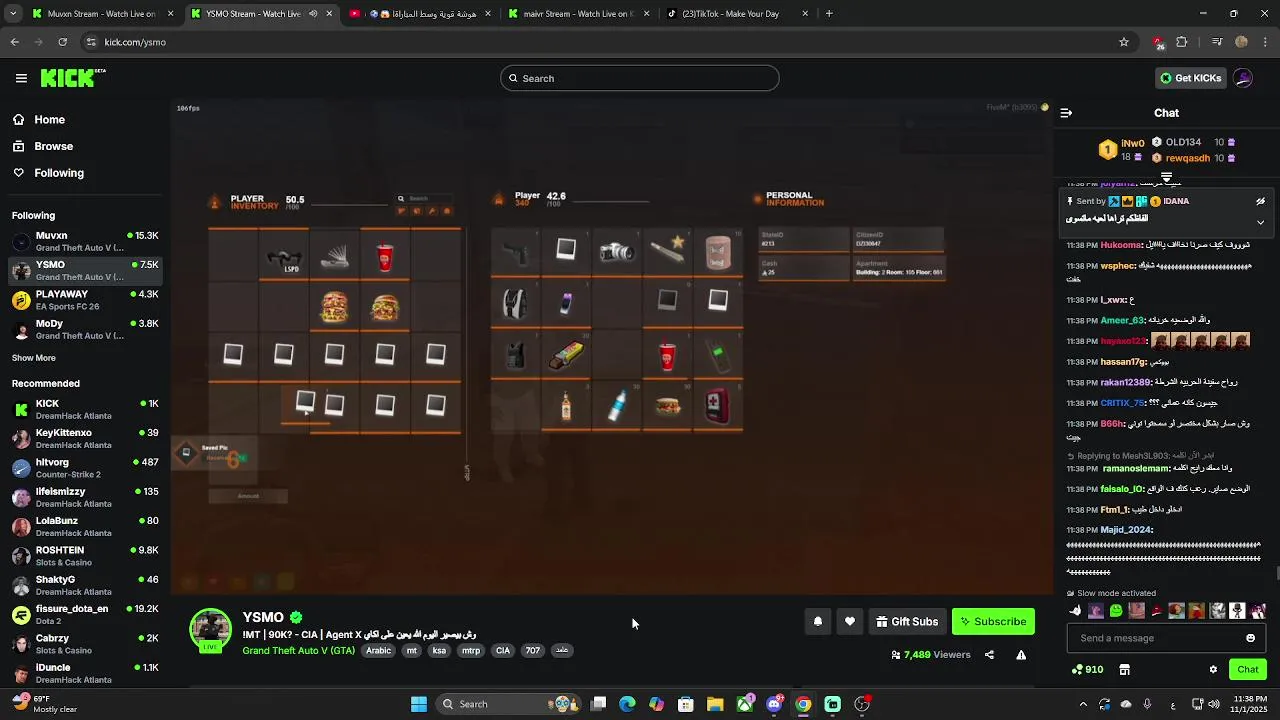
Task: Click the Gift Subs button
Action: tap(907, 622)
